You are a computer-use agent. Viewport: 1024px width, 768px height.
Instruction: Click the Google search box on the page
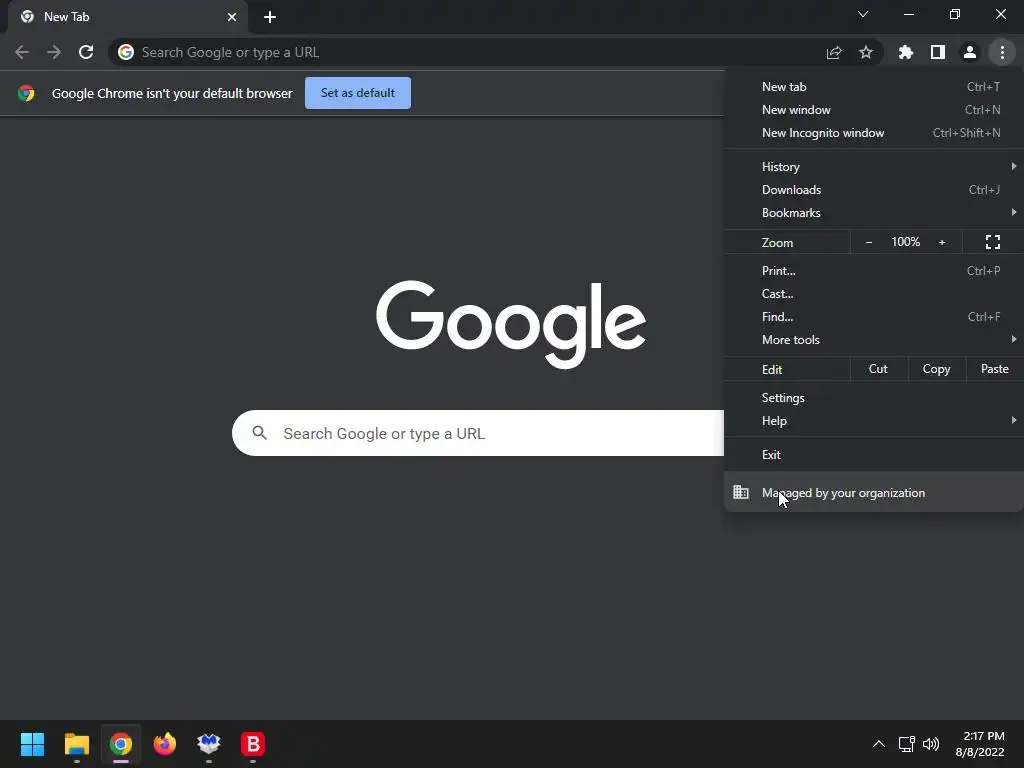tap(478, 433)
